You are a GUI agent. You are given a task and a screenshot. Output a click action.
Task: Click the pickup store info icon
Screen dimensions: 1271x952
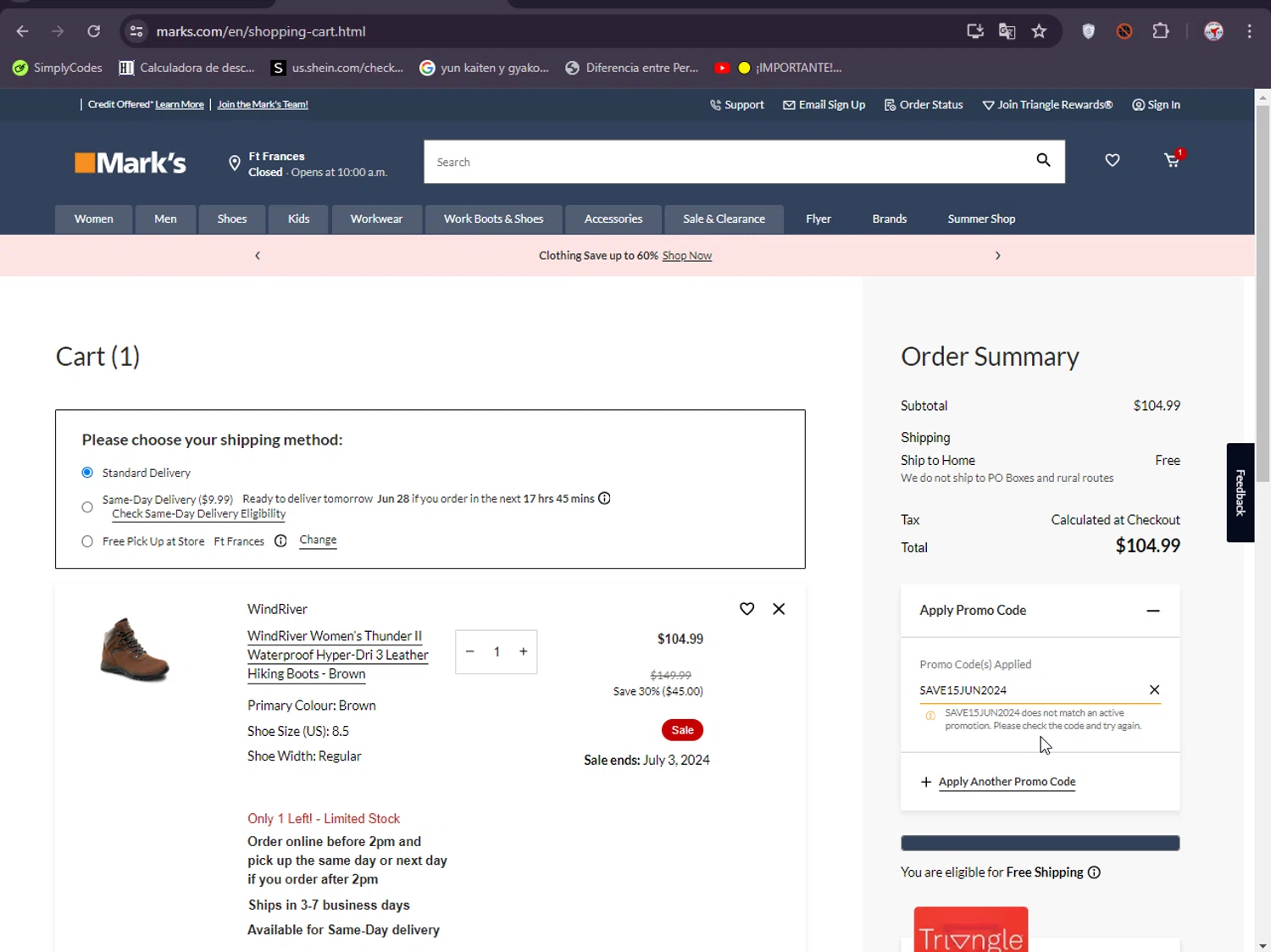click(280, 541)
